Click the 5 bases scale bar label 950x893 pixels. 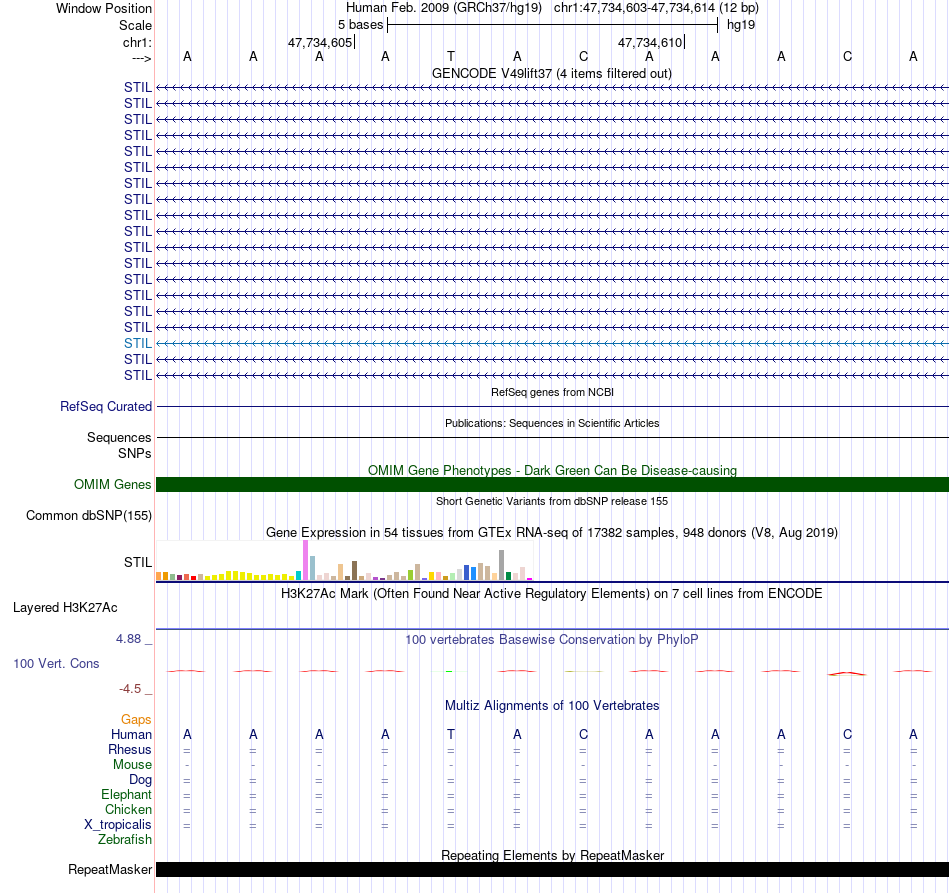coord(360,25)
